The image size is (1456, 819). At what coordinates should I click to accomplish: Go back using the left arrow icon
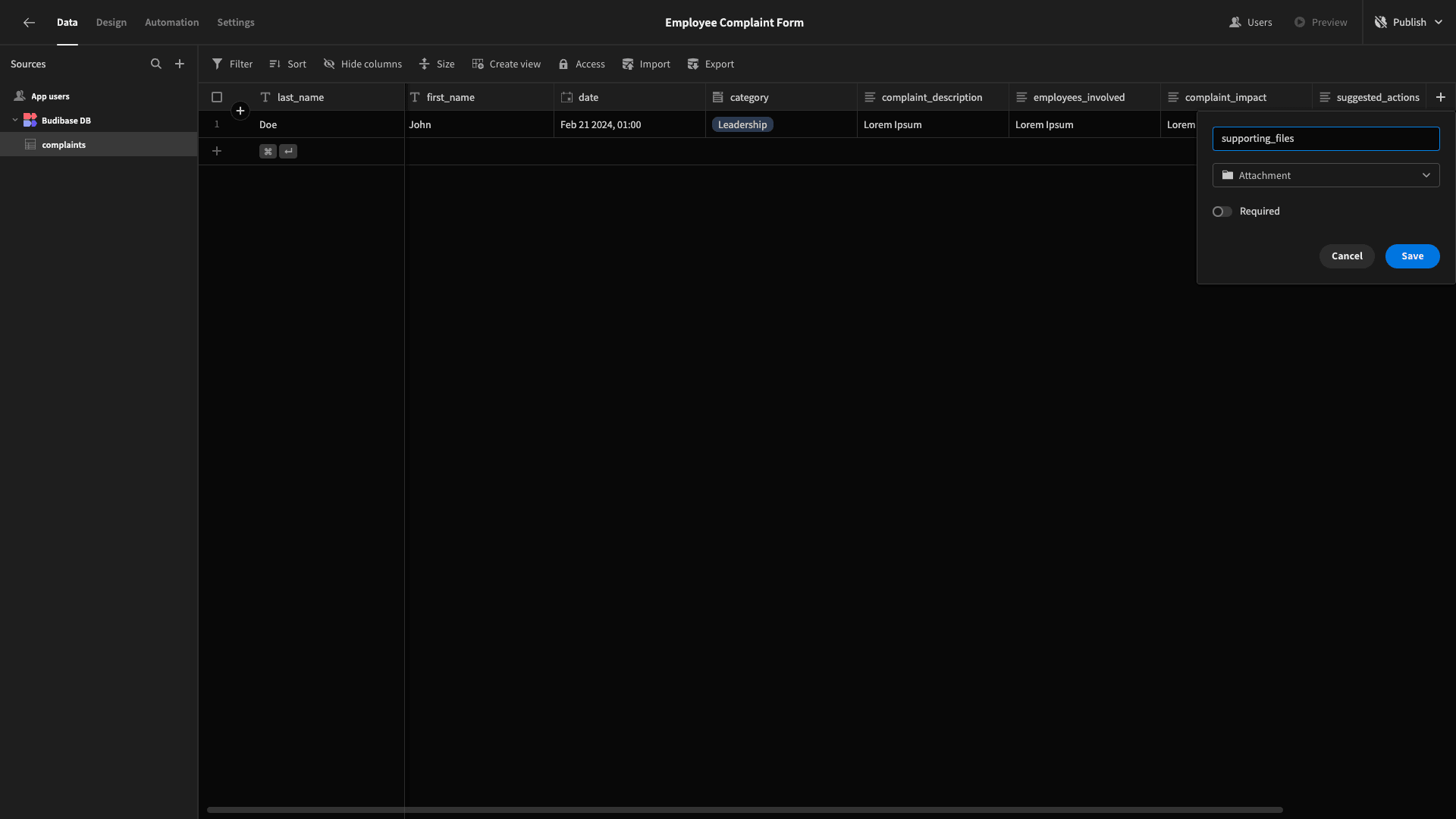coord(29,23)
